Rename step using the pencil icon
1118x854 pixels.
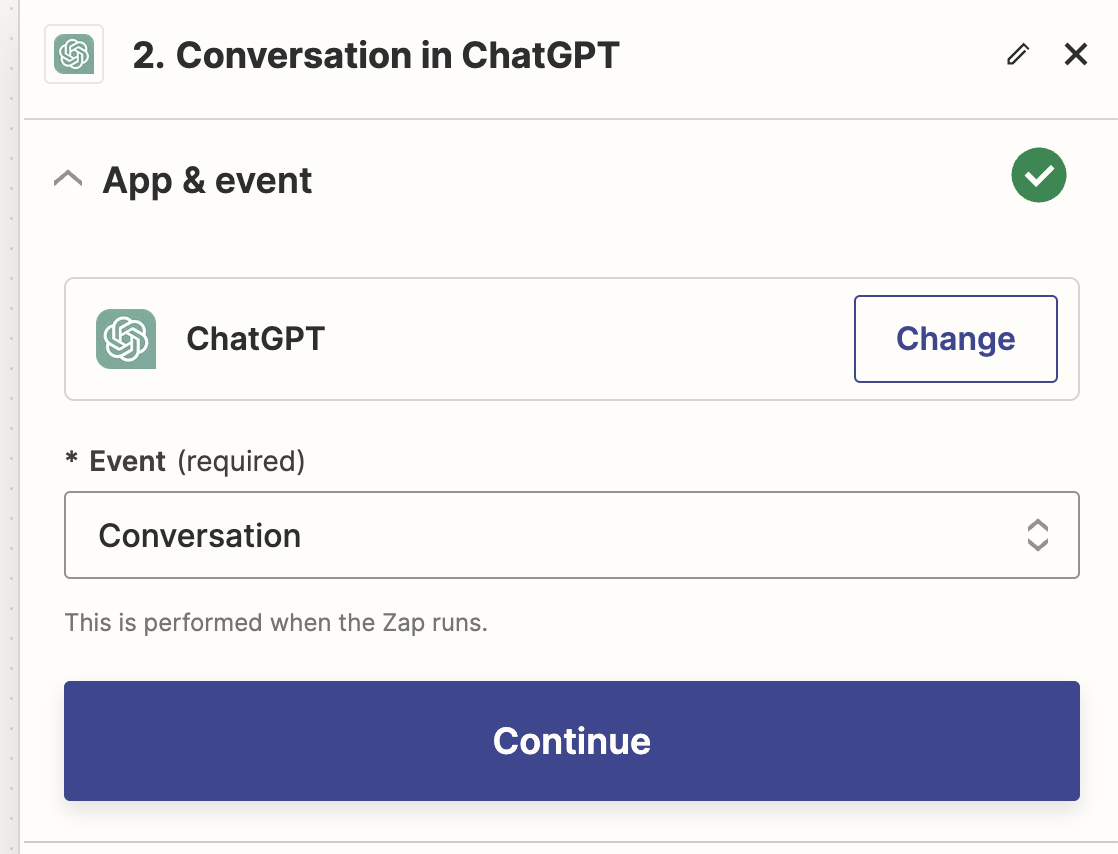pos(1018,54)
